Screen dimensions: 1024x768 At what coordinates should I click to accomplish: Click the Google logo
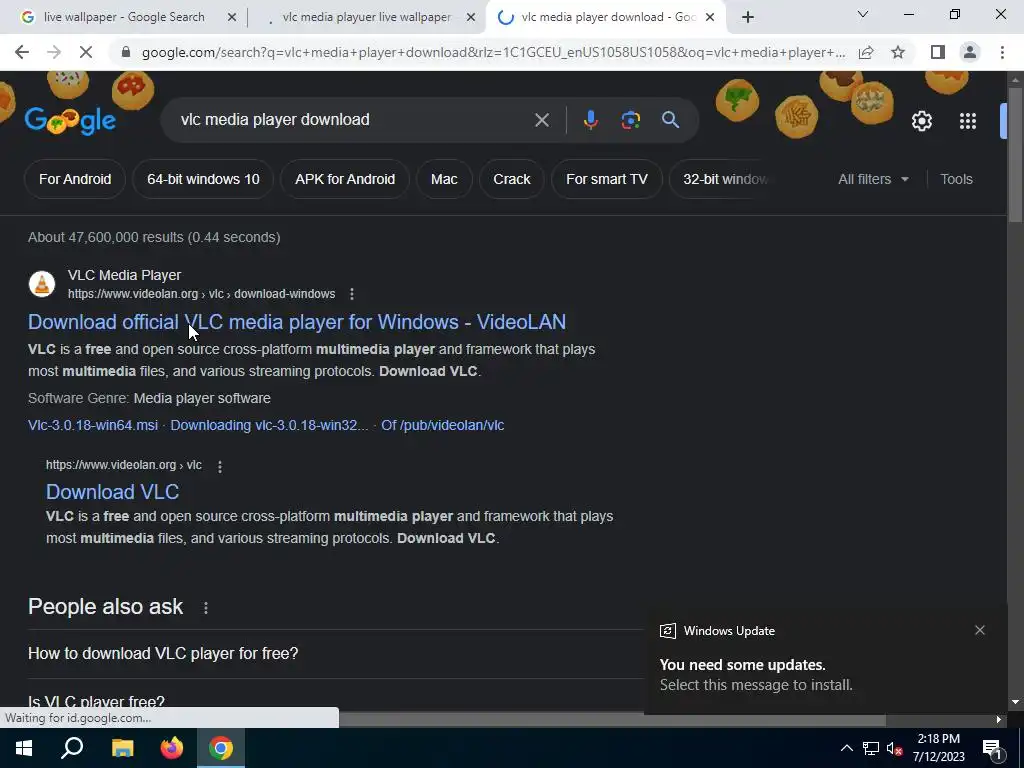click(71, 120)
